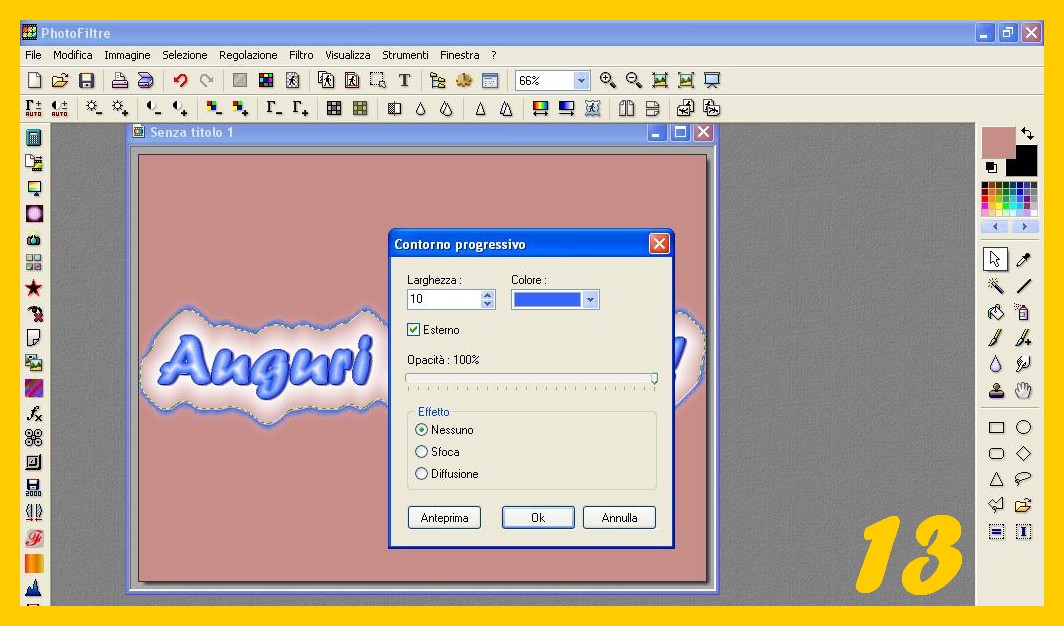Select the Lasso selection shape
1064x626 pixels.
pos(1023,479)
